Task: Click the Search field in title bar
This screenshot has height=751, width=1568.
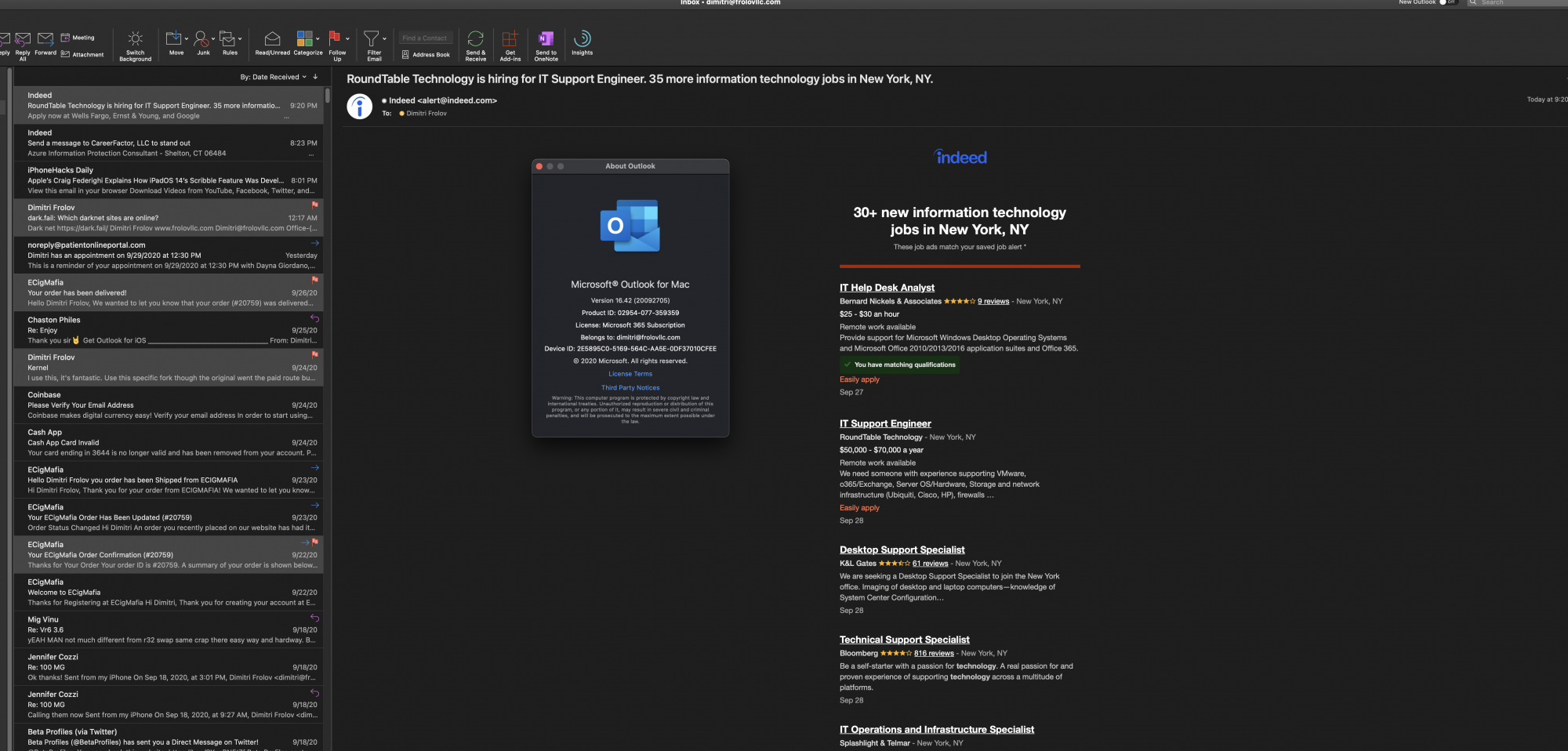Action: [1519, 2]
